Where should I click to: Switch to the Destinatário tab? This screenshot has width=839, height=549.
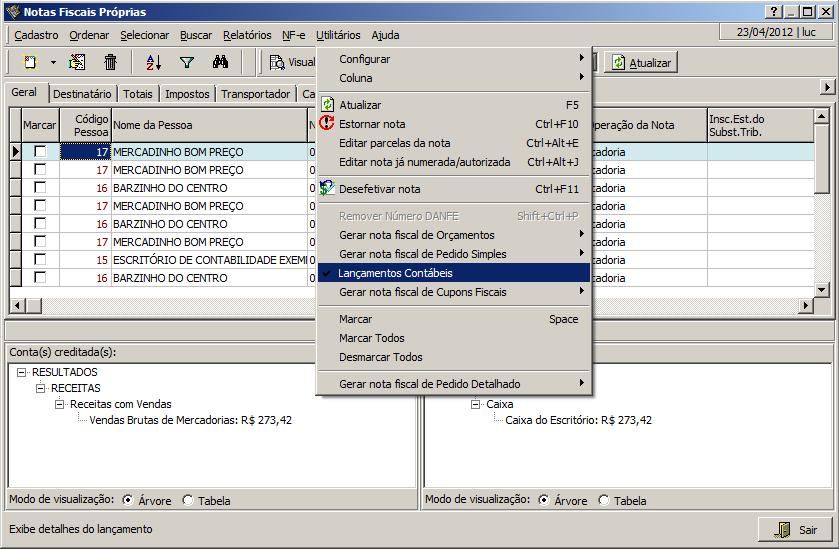[x=82, y=94]
